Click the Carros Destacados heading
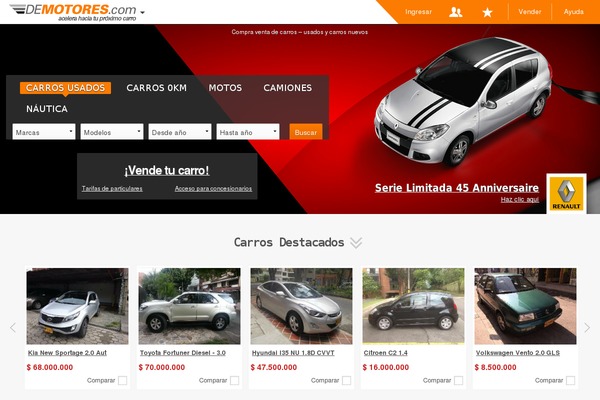This screenshot has width=600, height=400. coord(289,242)
